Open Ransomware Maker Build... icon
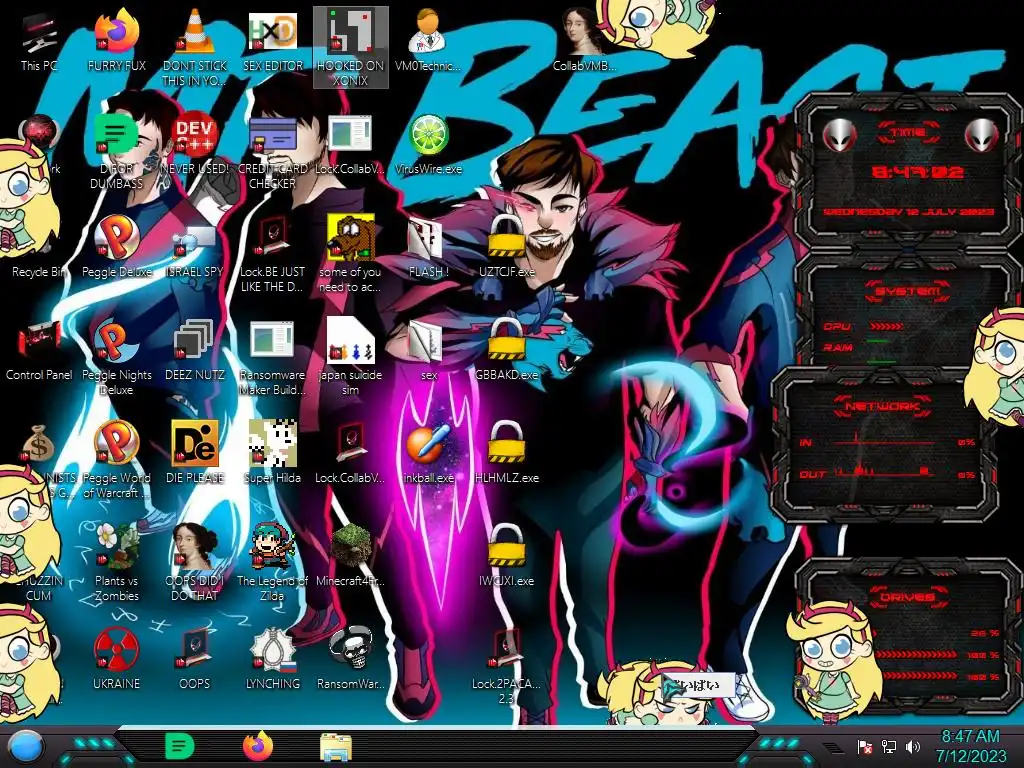 click(x=273, y=357)
